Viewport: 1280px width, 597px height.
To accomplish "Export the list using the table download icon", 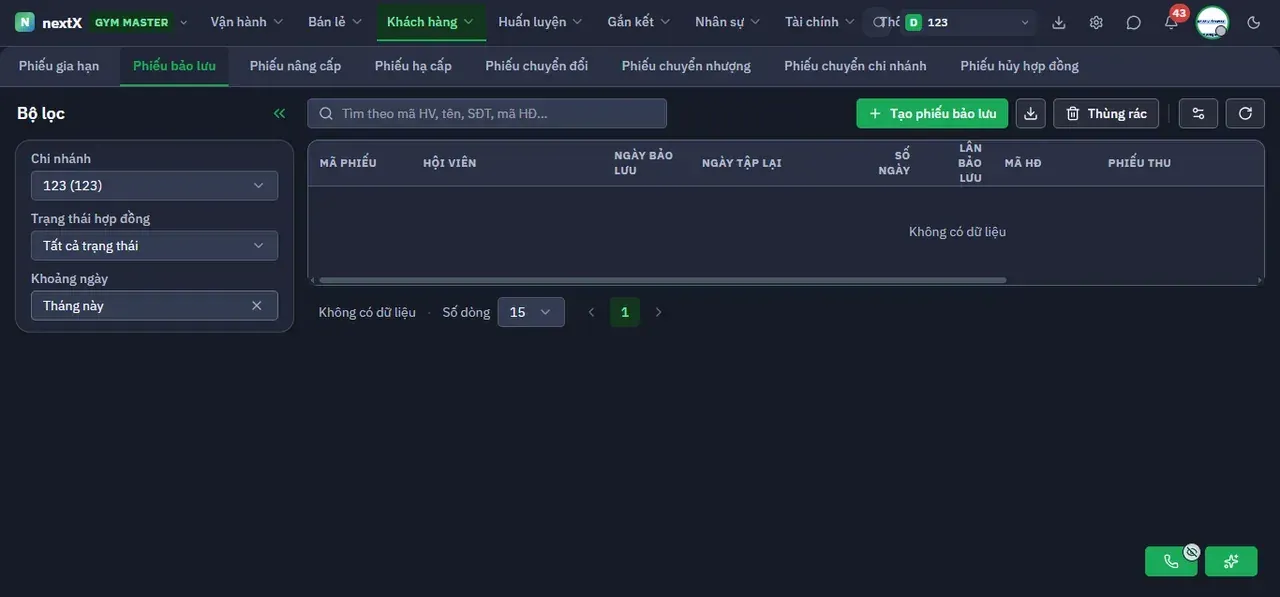I will [x=1031, y=113].
